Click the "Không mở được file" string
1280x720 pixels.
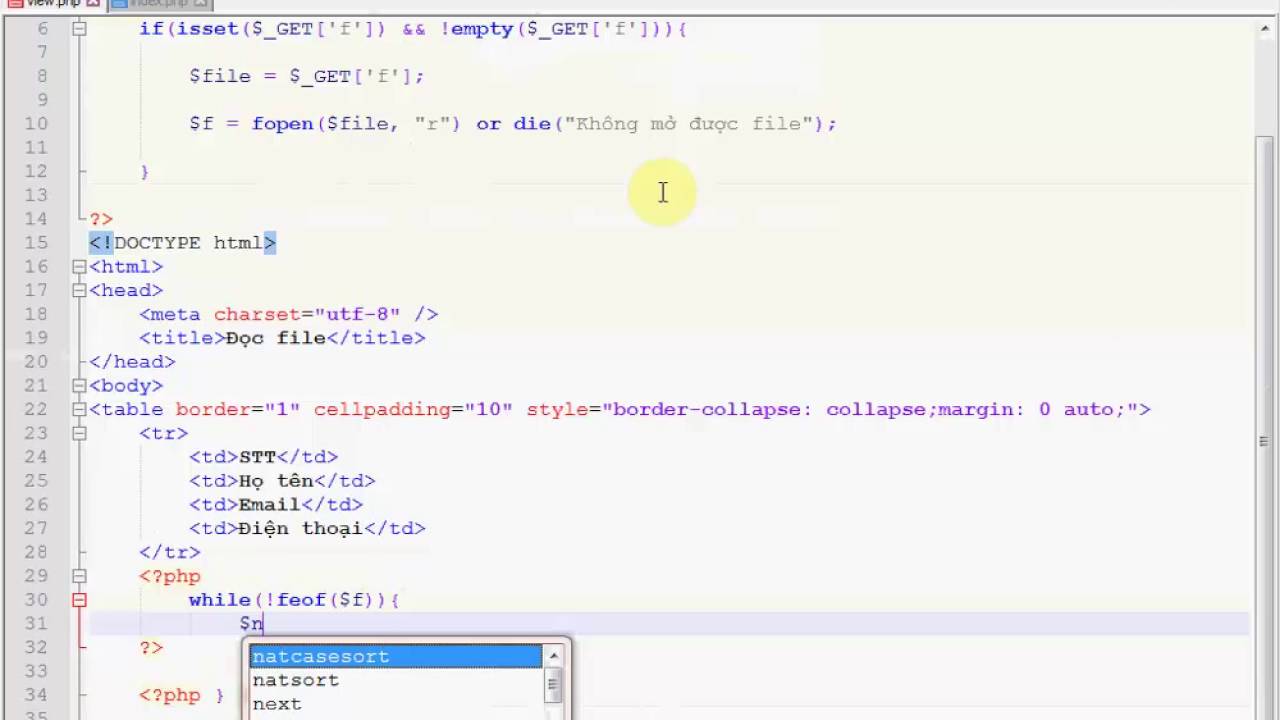(690, 124)
